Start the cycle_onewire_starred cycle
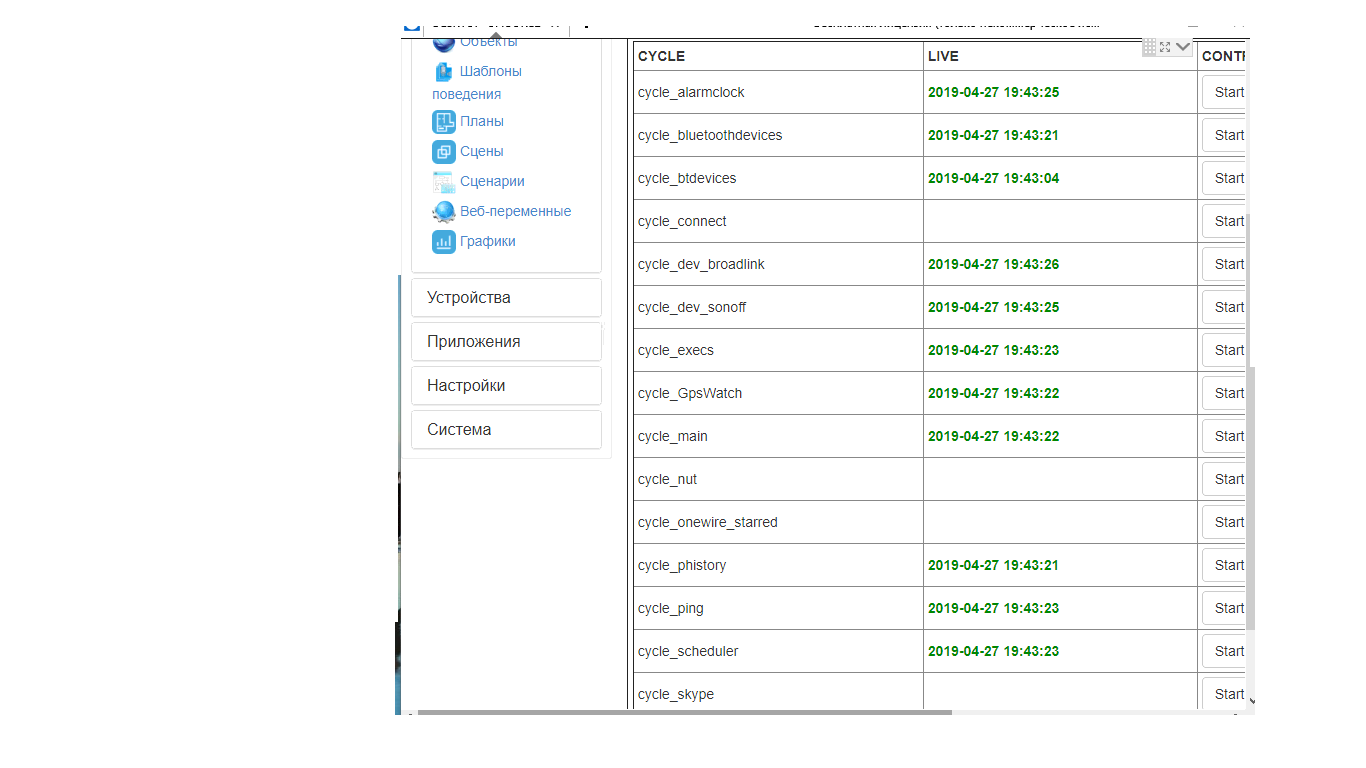 (1224, 522)
